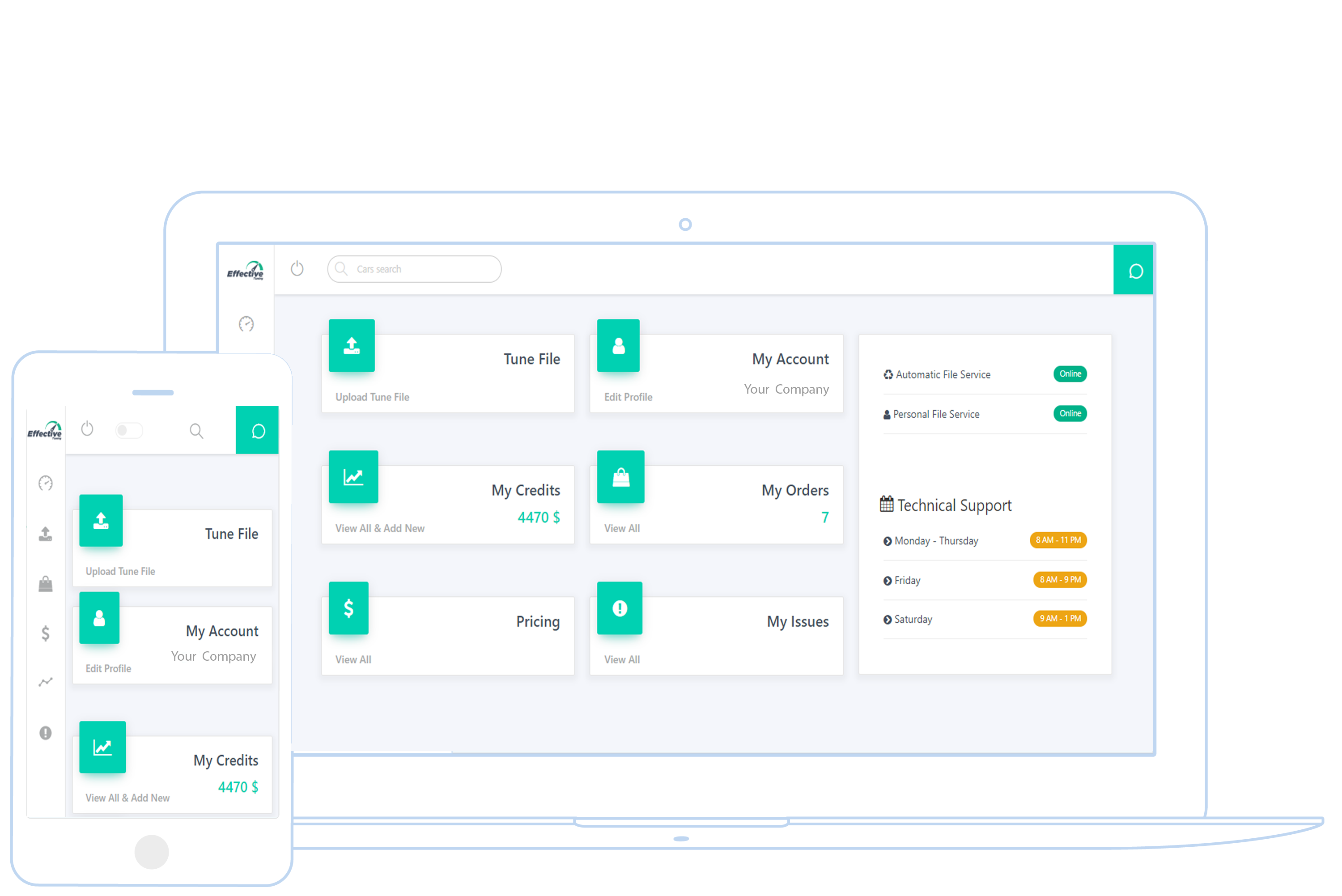
Task: Click Online badge for Automatic File Service
Action: coord(1070,374)
